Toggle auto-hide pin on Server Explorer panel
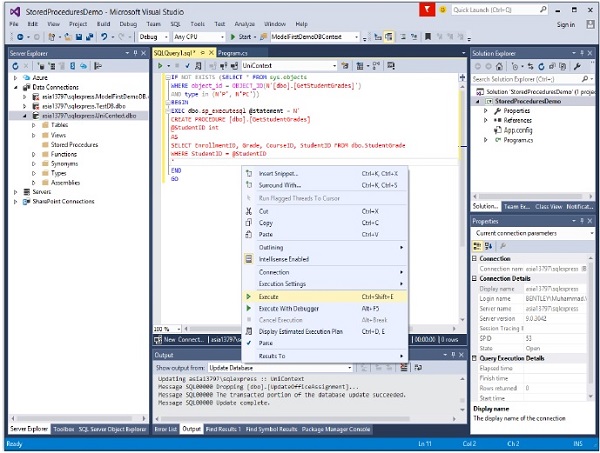600x453 pixels. point(137,51)
